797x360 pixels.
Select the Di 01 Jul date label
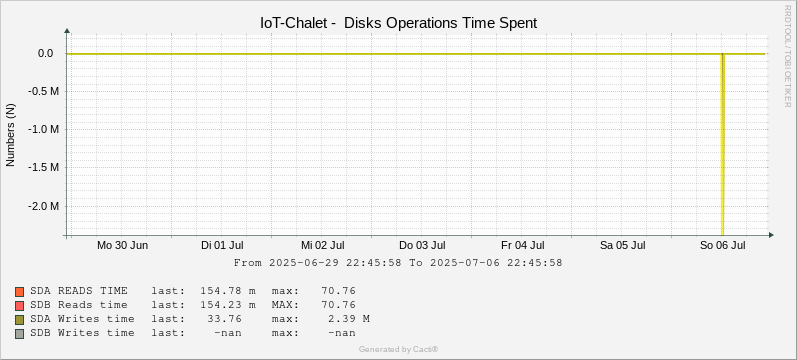pos(222,246)
